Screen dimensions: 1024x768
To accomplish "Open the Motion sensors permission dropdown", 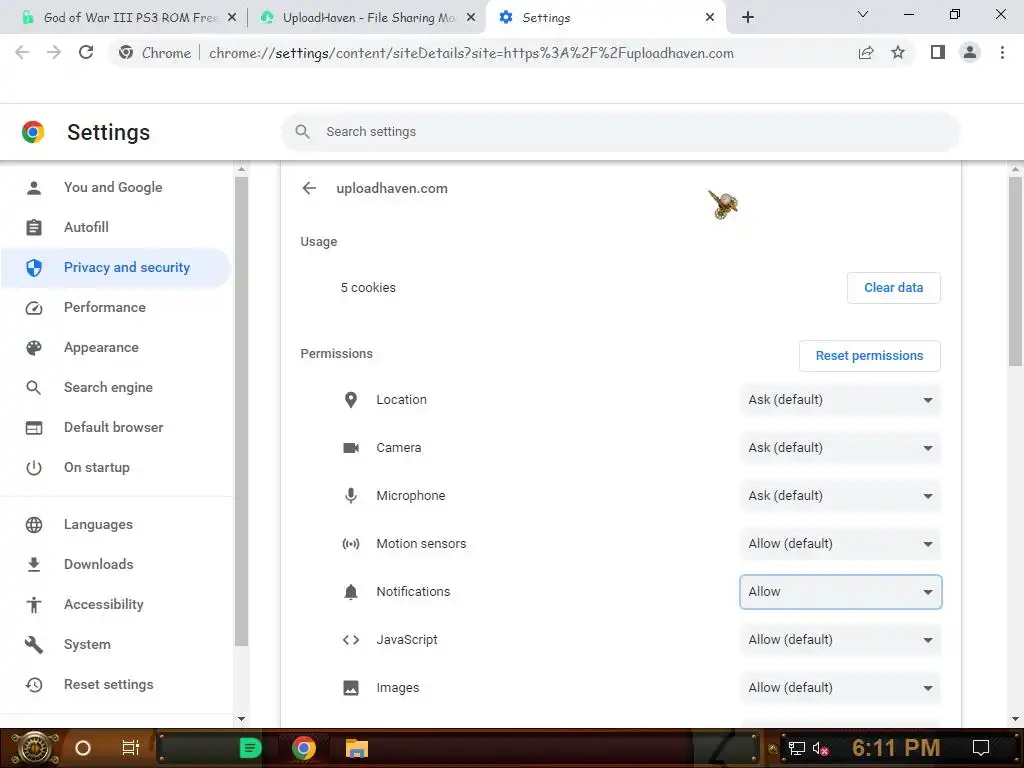I will [x=840, y=543].
